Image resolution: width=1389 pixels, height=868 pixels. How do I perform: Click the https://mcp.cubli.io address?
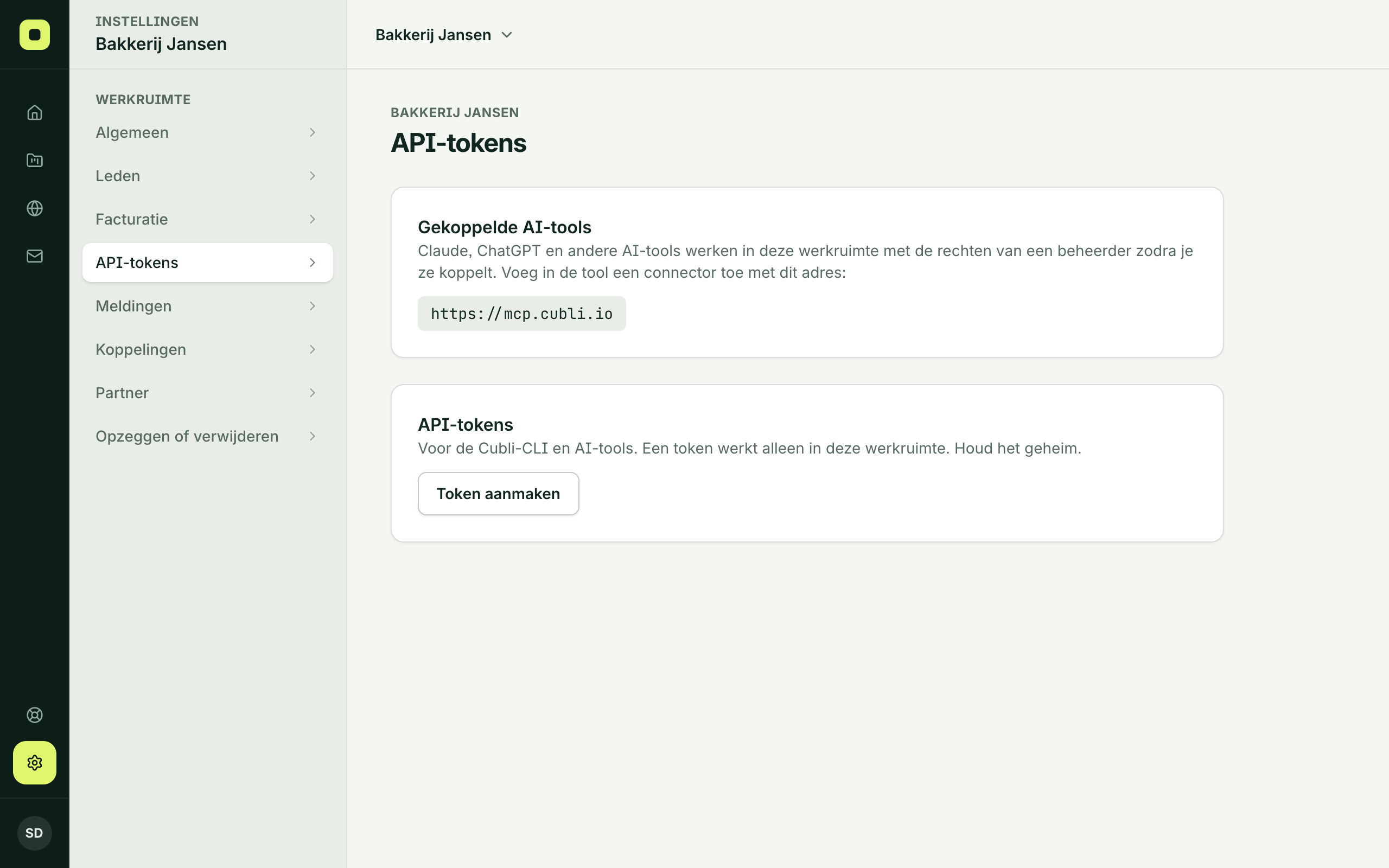tap(522, 314)
